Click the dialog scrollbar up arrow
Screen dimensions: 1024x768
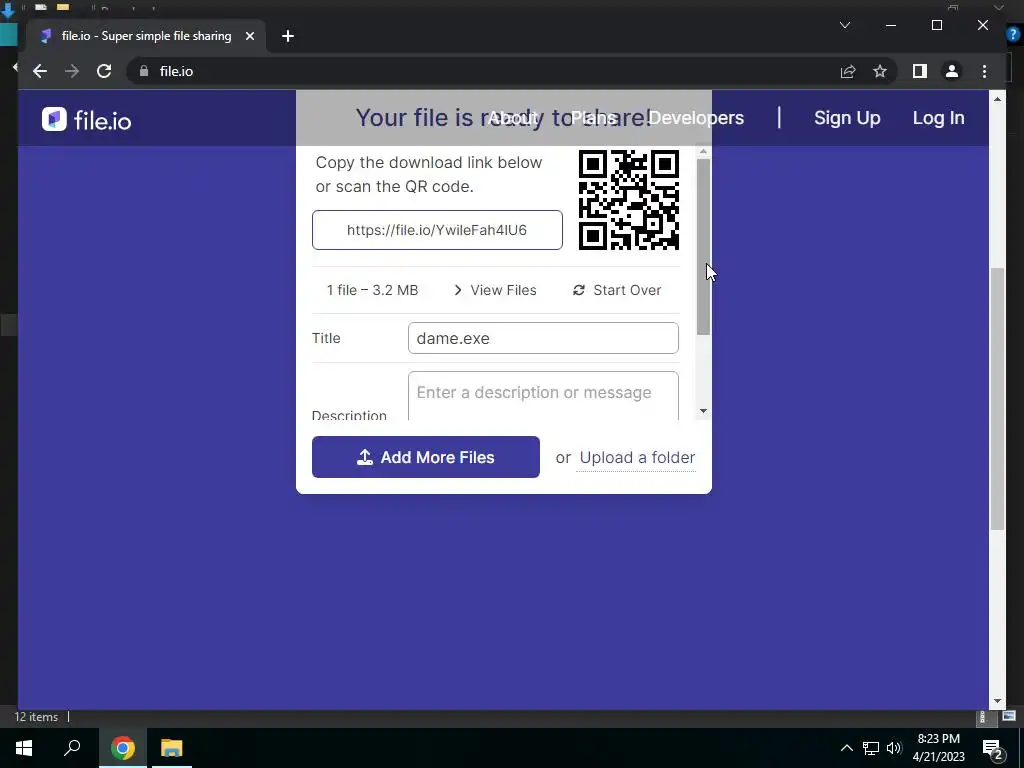(703, 152)
